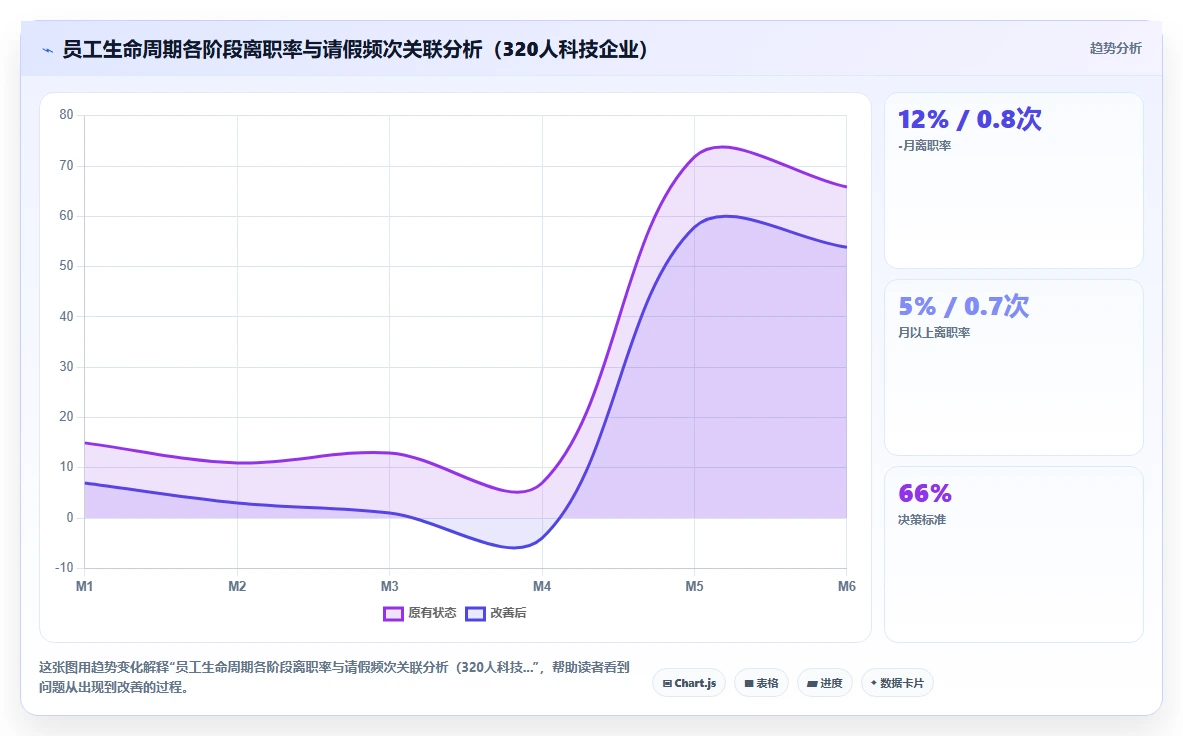Click the icon in the 表格 tag
Image resolution: width=1183 pixels, height=736 pixels.
tap(749, 684)
